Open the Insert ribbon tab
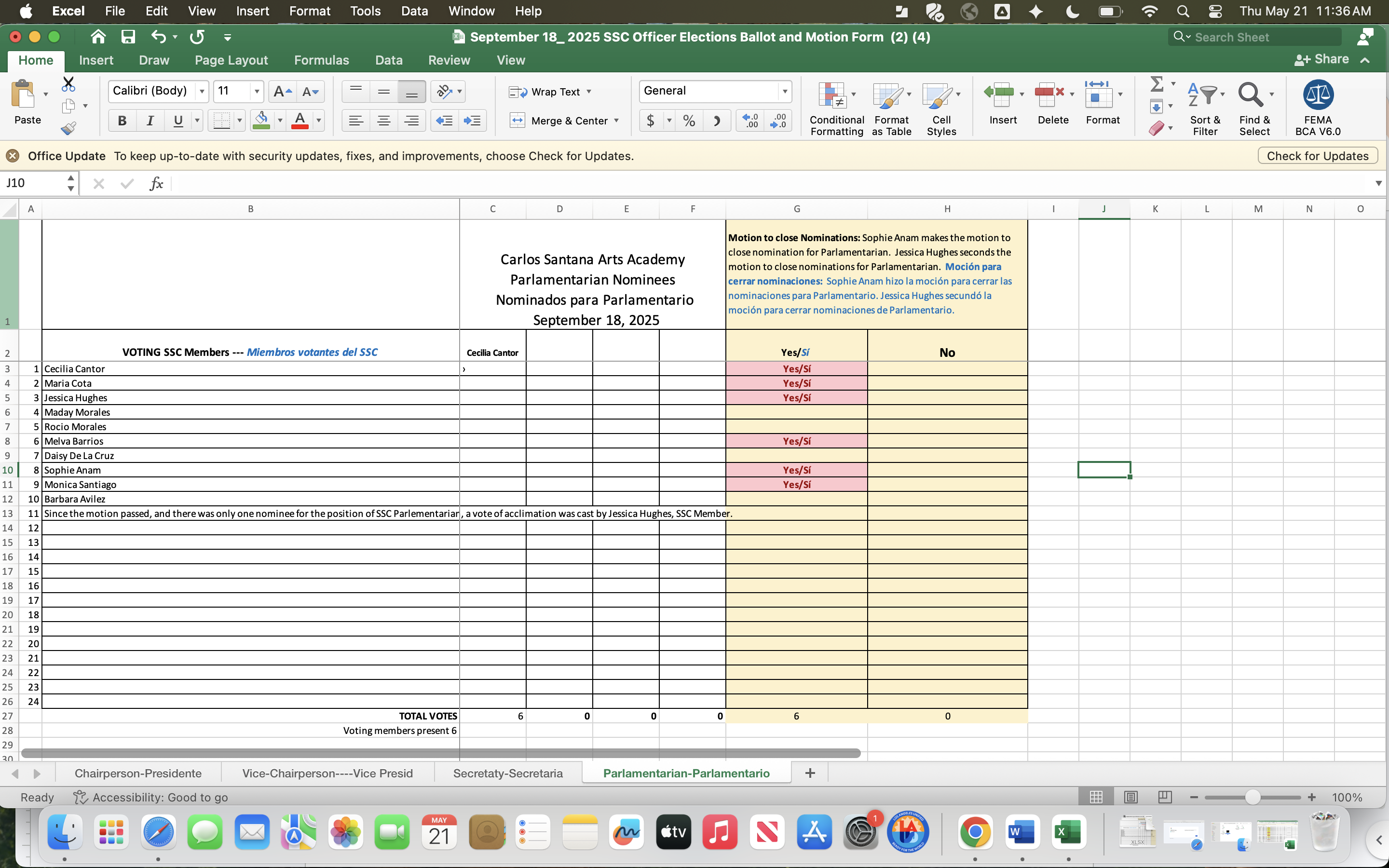The width and height of the screenshot is (1389, 868). coord(96,60)
